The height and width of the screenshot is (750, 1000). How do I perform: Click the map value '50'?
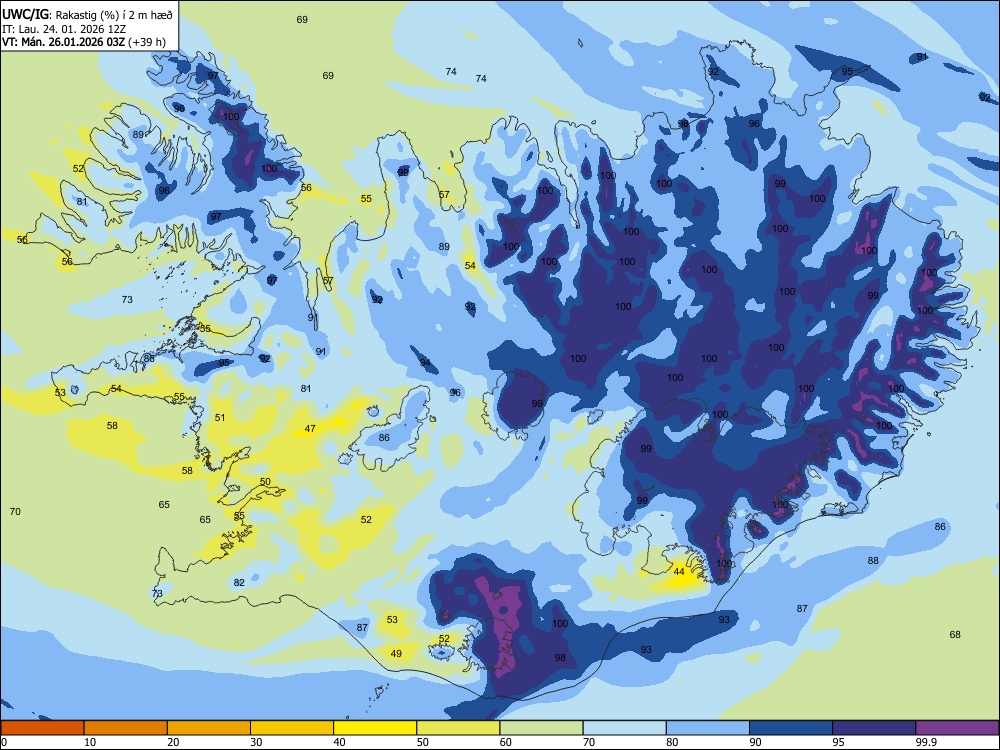click(265, 482)
